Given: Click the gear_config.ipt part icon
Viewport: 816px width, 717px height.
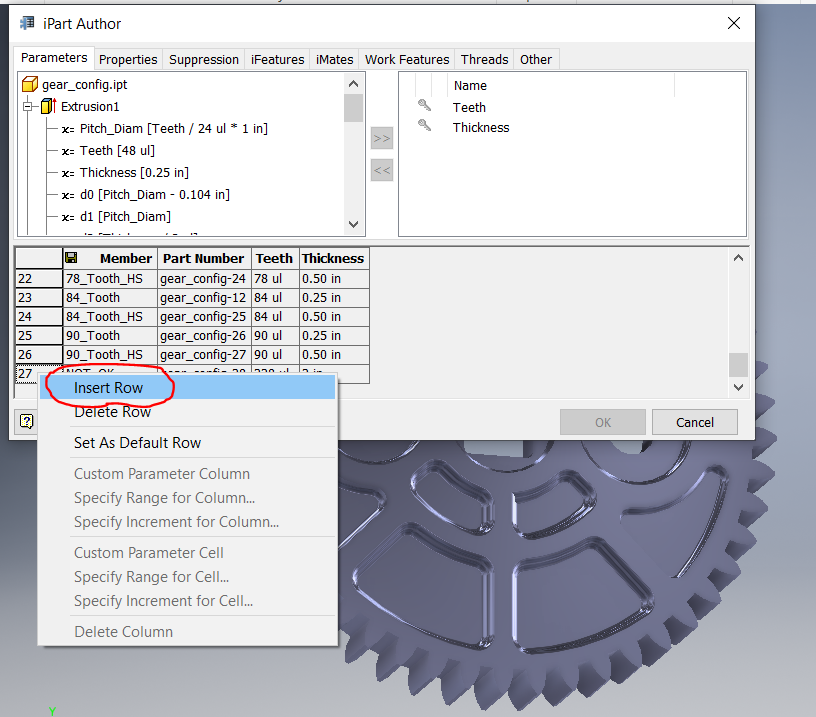Looking at the screenshot, I should pos(30,84).
